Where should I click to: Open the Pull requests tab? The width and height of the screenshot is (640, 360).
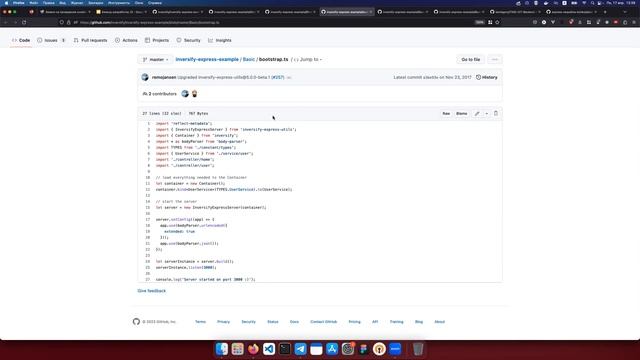click(90, 40)
